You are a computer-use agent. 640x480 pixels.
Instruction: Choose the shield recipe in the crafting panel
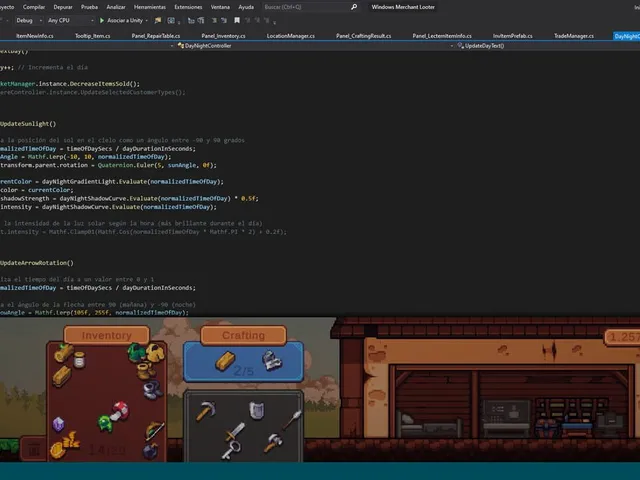(257, 410)
